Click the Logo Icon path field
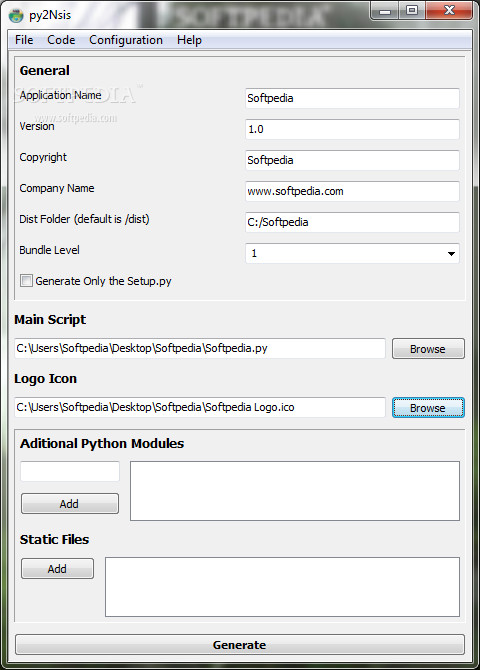 pyautogui.click(x=200, y=407)
